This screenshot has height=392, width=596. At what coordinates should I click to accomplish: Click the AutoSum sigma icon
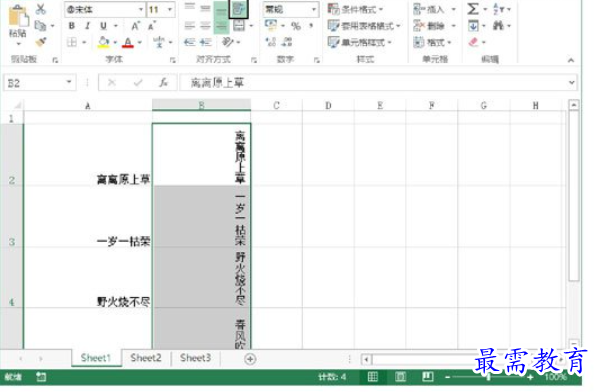click(473, 9)
